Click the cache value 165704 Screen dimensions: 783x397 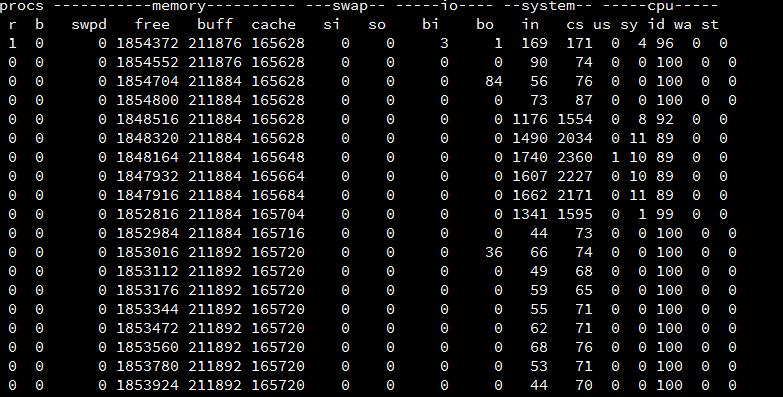pos(278,214)
